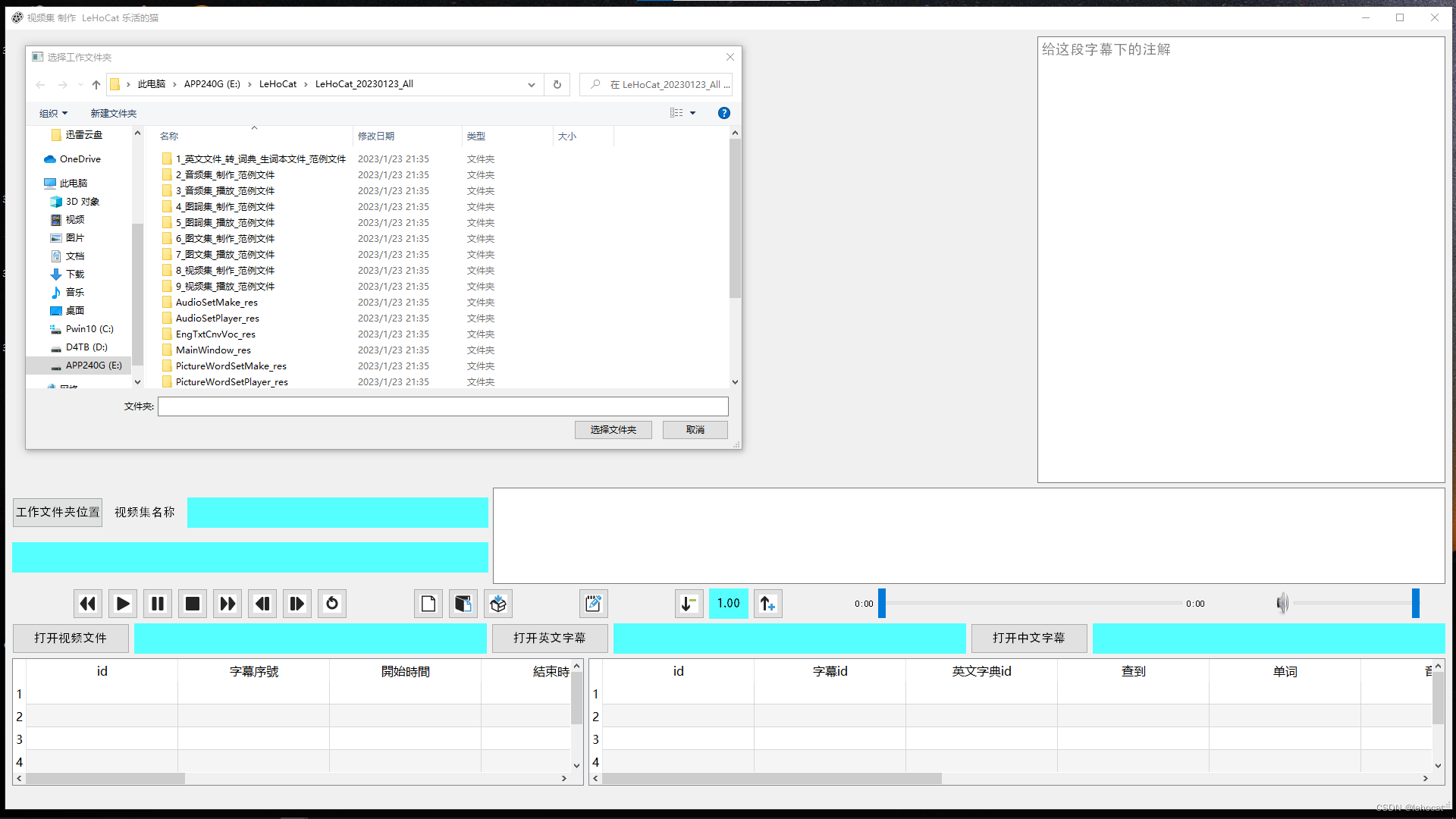Viewport: 1456px width, 819px height.
Task: Open the 组织 dropdown menu
Action: click(53, 113)
